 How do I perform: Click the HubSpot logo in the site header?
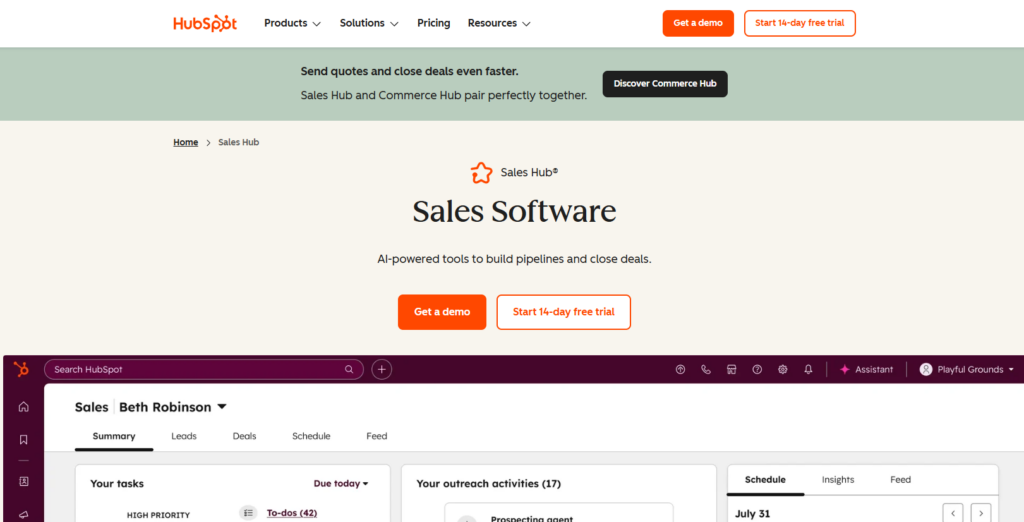coord(204,24)
